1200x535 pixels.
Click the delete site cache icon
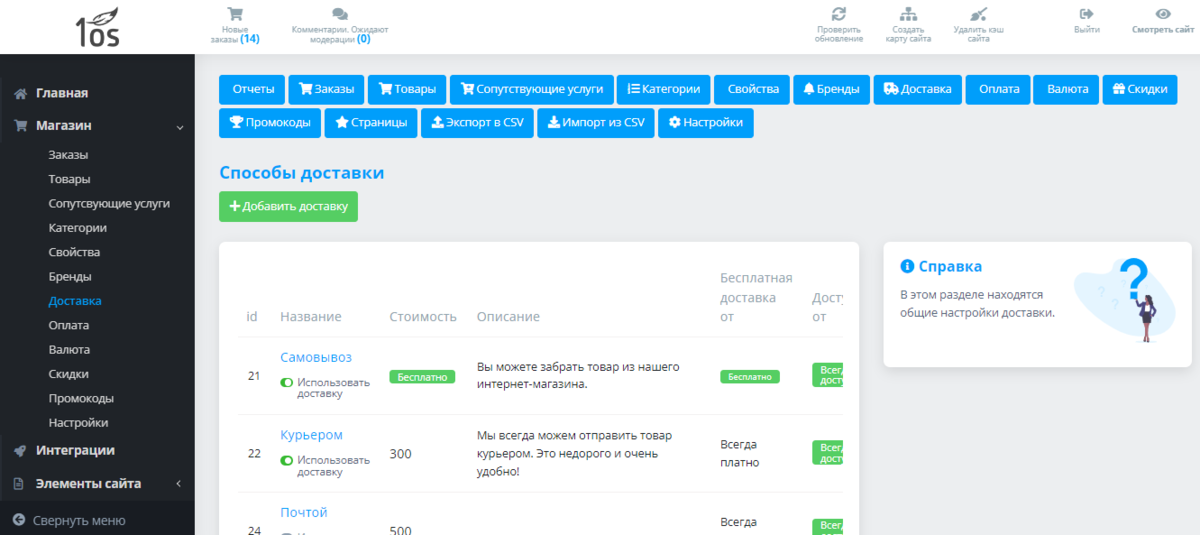[979, 15]
